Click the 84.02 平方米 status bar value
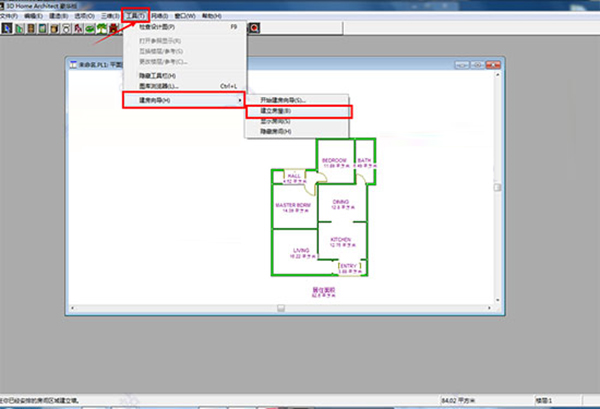 (458, 401)
